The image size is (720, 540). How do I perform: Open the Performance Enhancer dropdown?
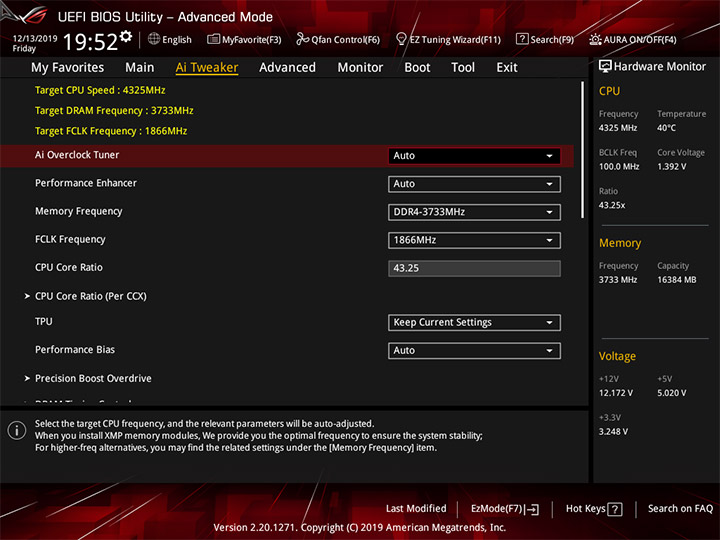click(x=474, y=184)
